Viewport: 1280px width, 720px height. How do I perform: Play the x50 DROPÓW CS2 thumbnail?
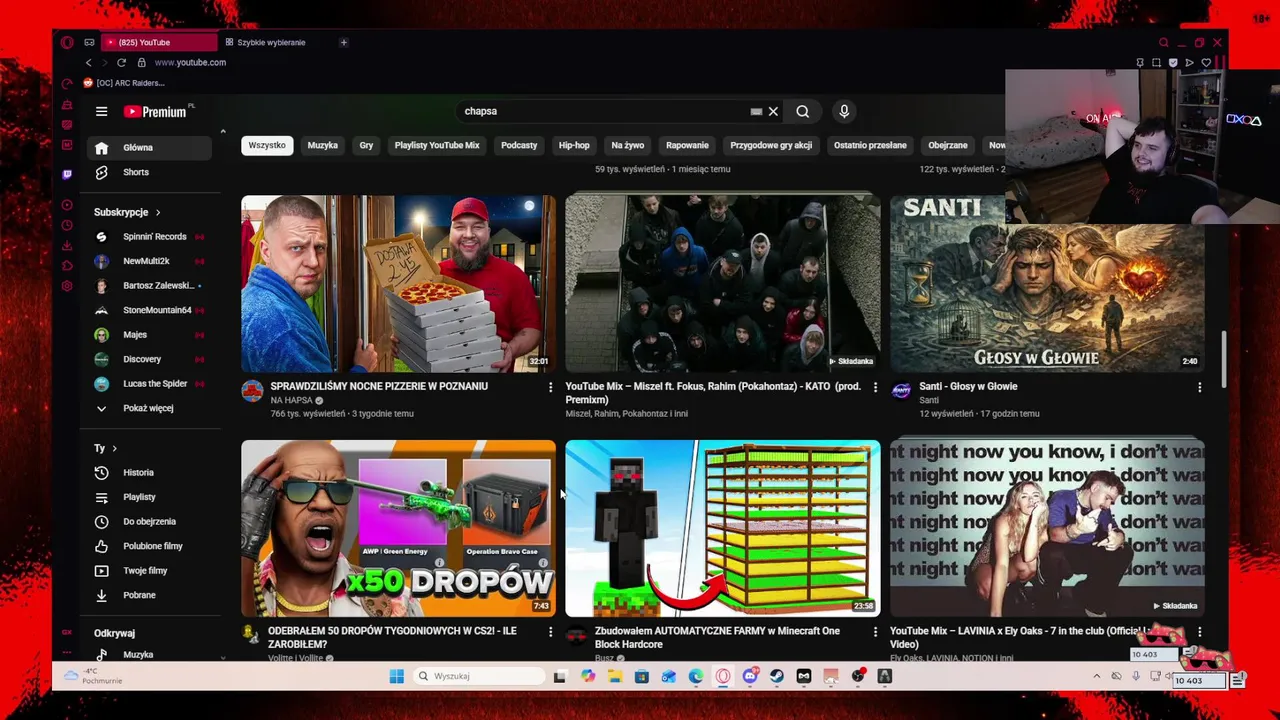(x=398, y=528)
